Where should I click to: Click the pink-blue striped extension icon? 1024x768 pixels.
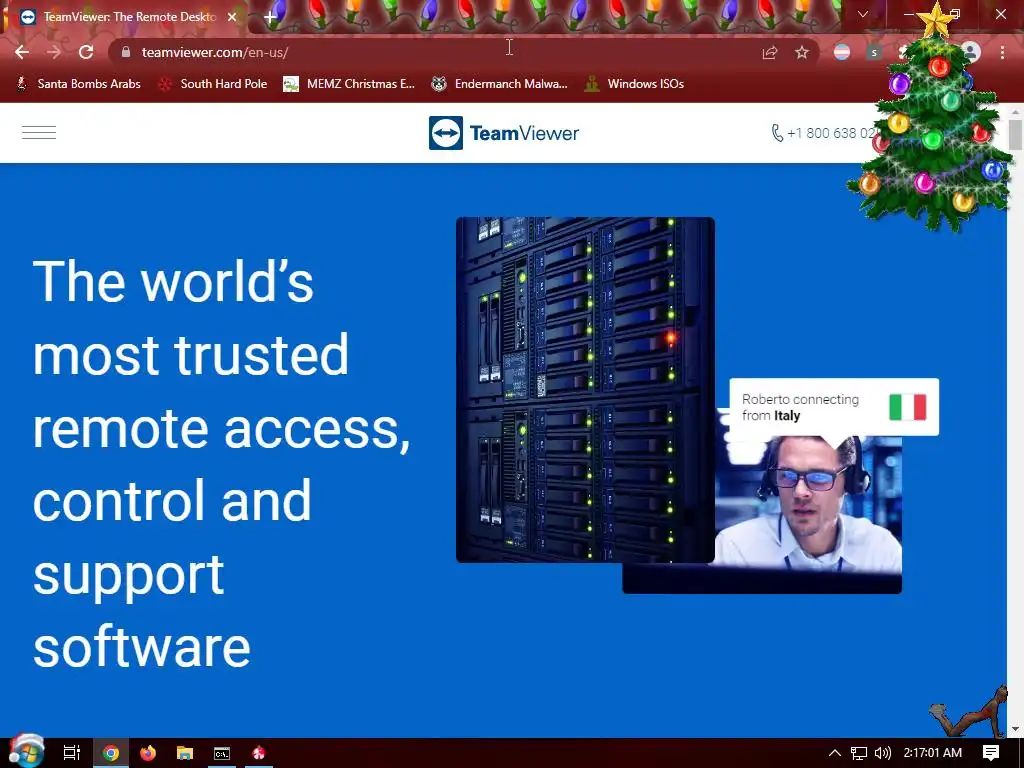[842, 52]
